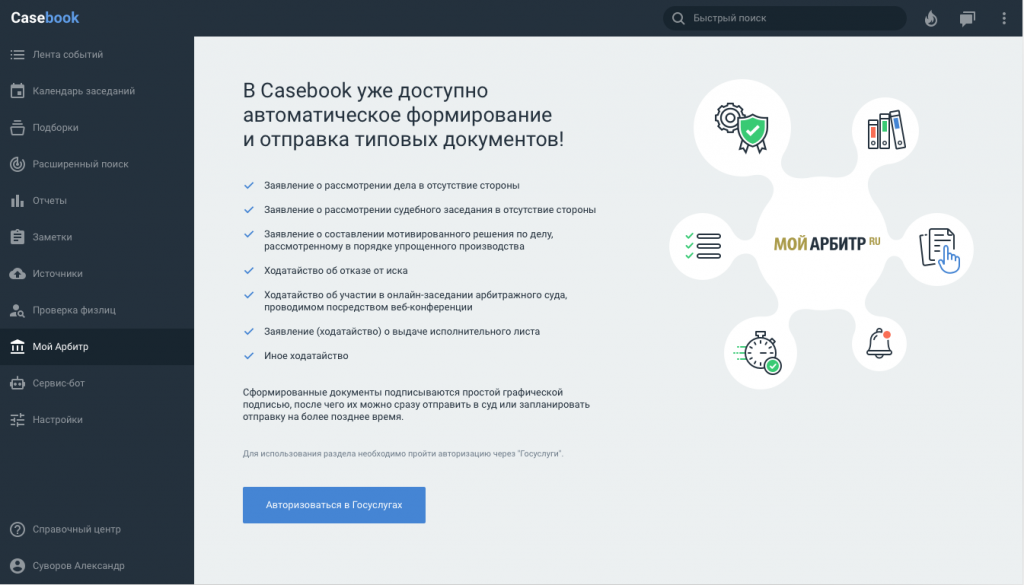
Task: Select Мой Арбитр in the sidebar
Action: tap(97, 347)
